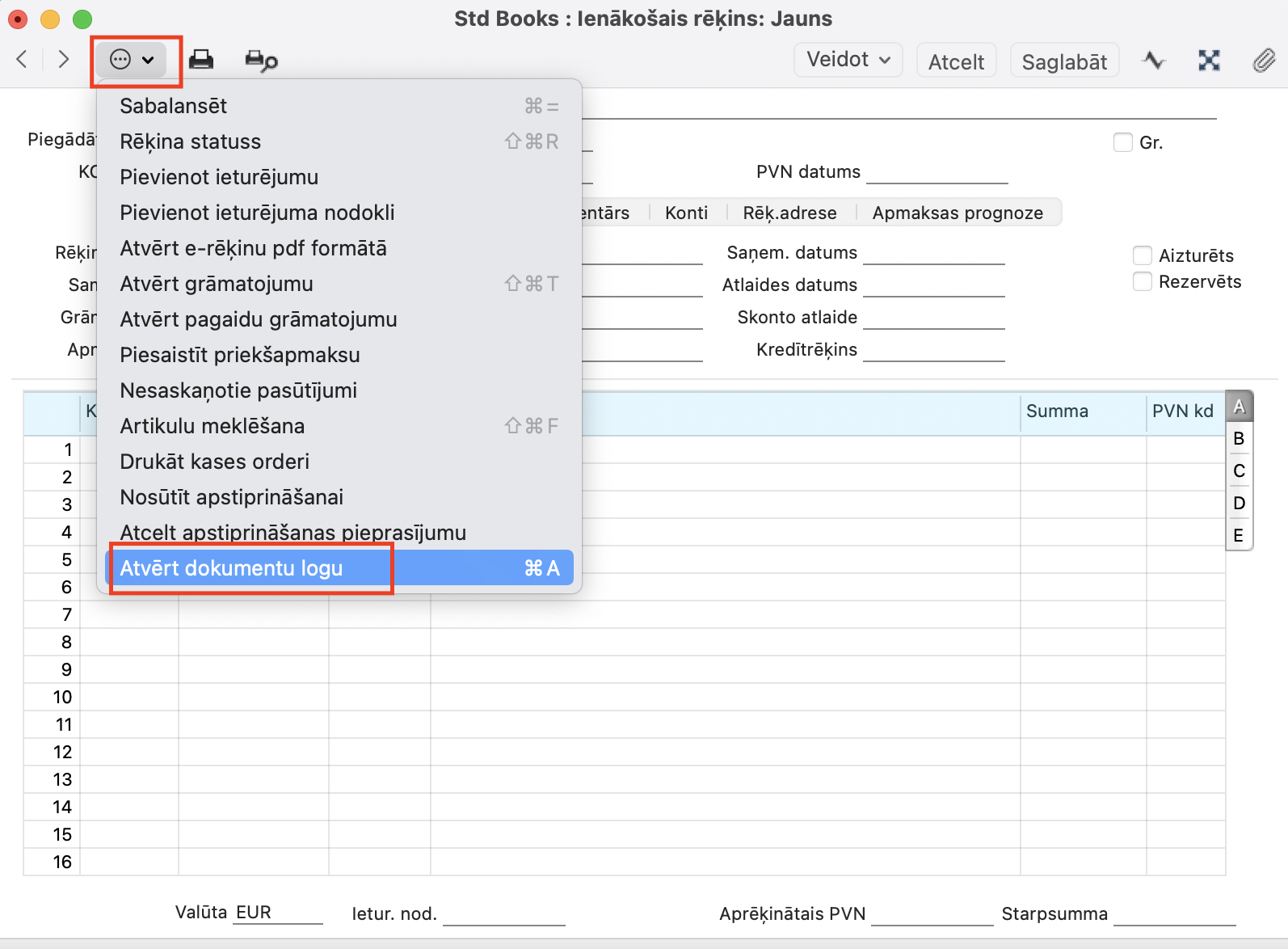
Task: Click the activity workflow wave icon
Action: click(x=1154, y=61)
